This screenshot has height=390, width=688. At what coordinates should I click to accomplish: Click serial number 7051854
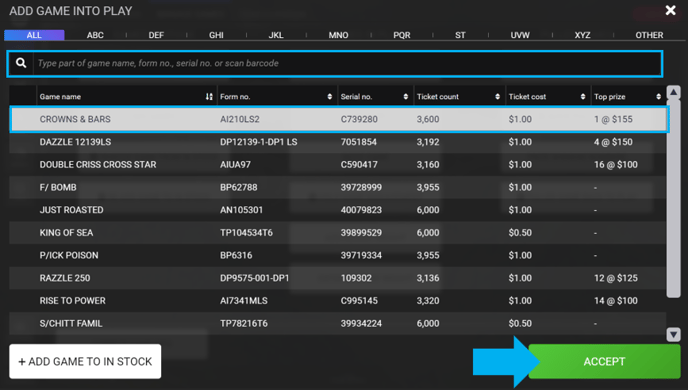coord(358,142)
